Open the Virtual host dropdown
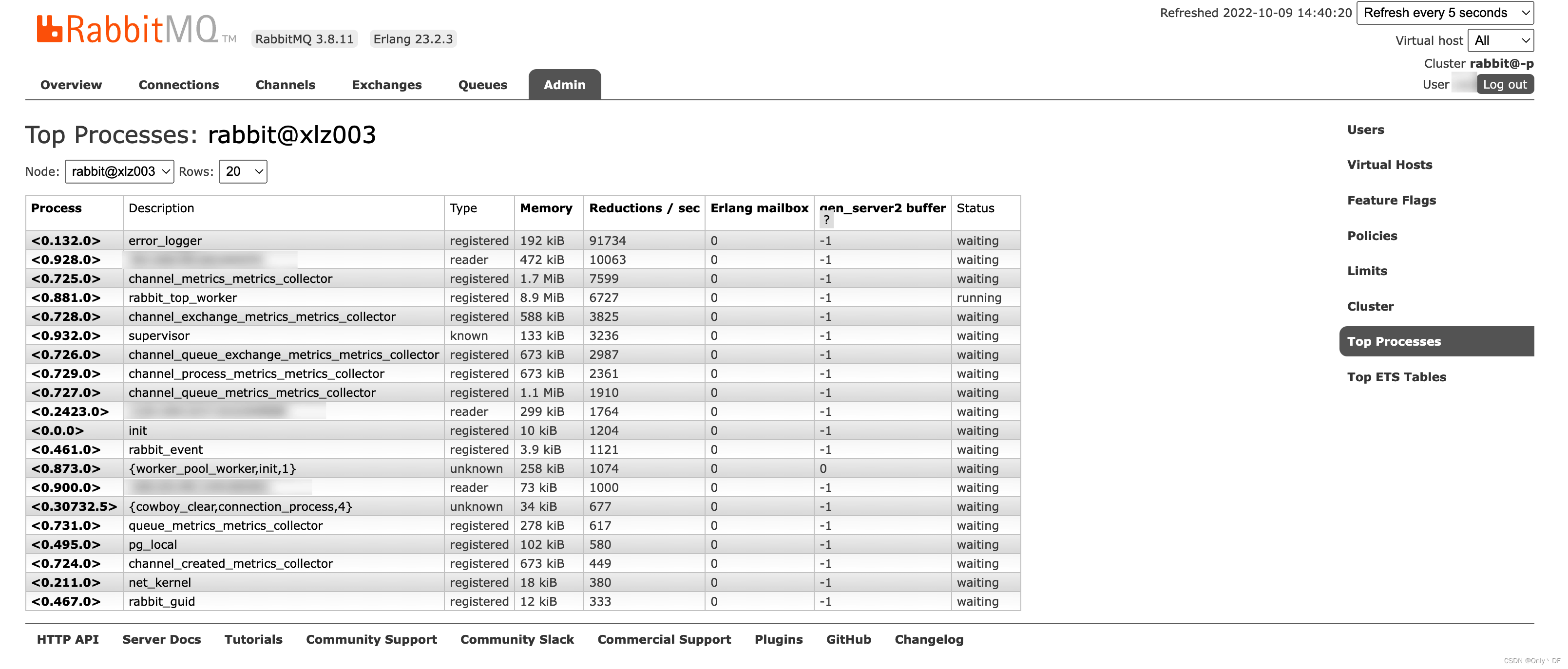Image resolution: width=1568 pixels, height=669 pixels. (1501, 40)
